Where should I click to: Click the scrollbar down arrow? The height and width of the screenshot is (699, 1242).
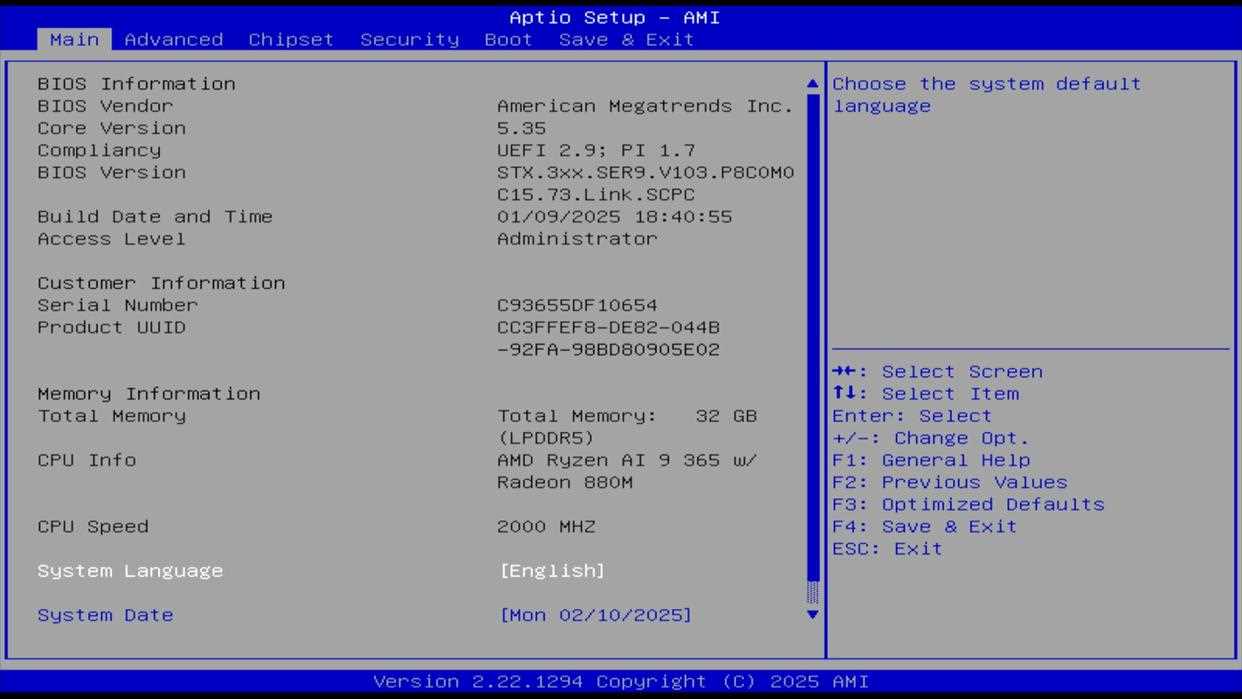point(812,614)
